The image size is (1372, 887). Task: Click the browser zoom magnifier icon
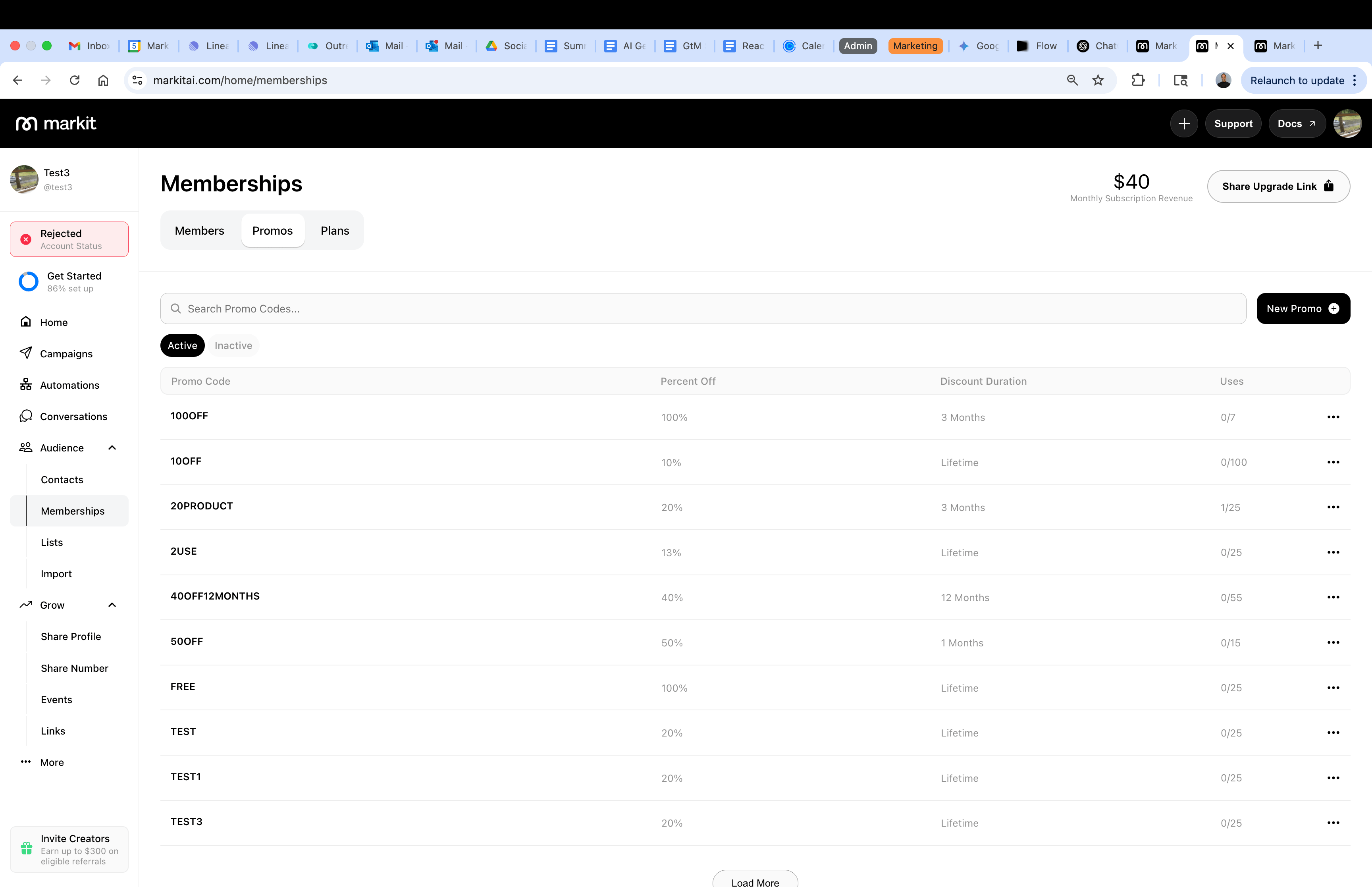tap(1072, 80)
